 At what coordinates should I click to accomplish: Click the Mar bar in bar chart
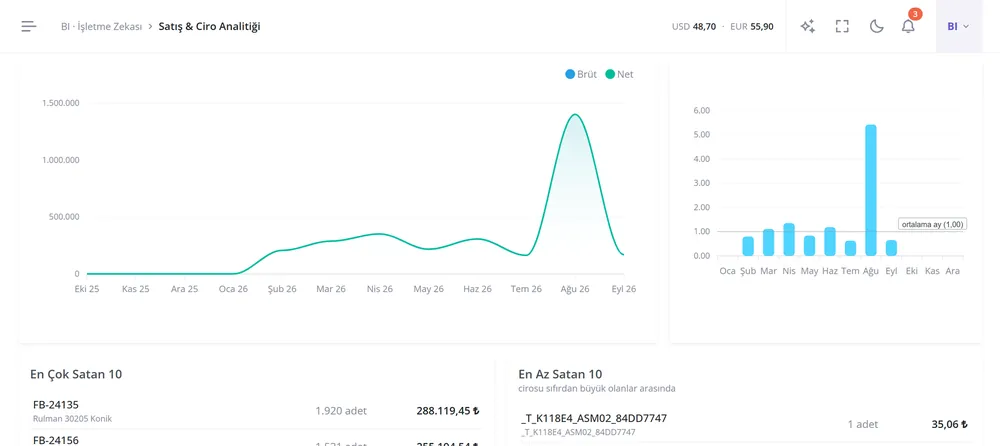[x=768, y=242]
